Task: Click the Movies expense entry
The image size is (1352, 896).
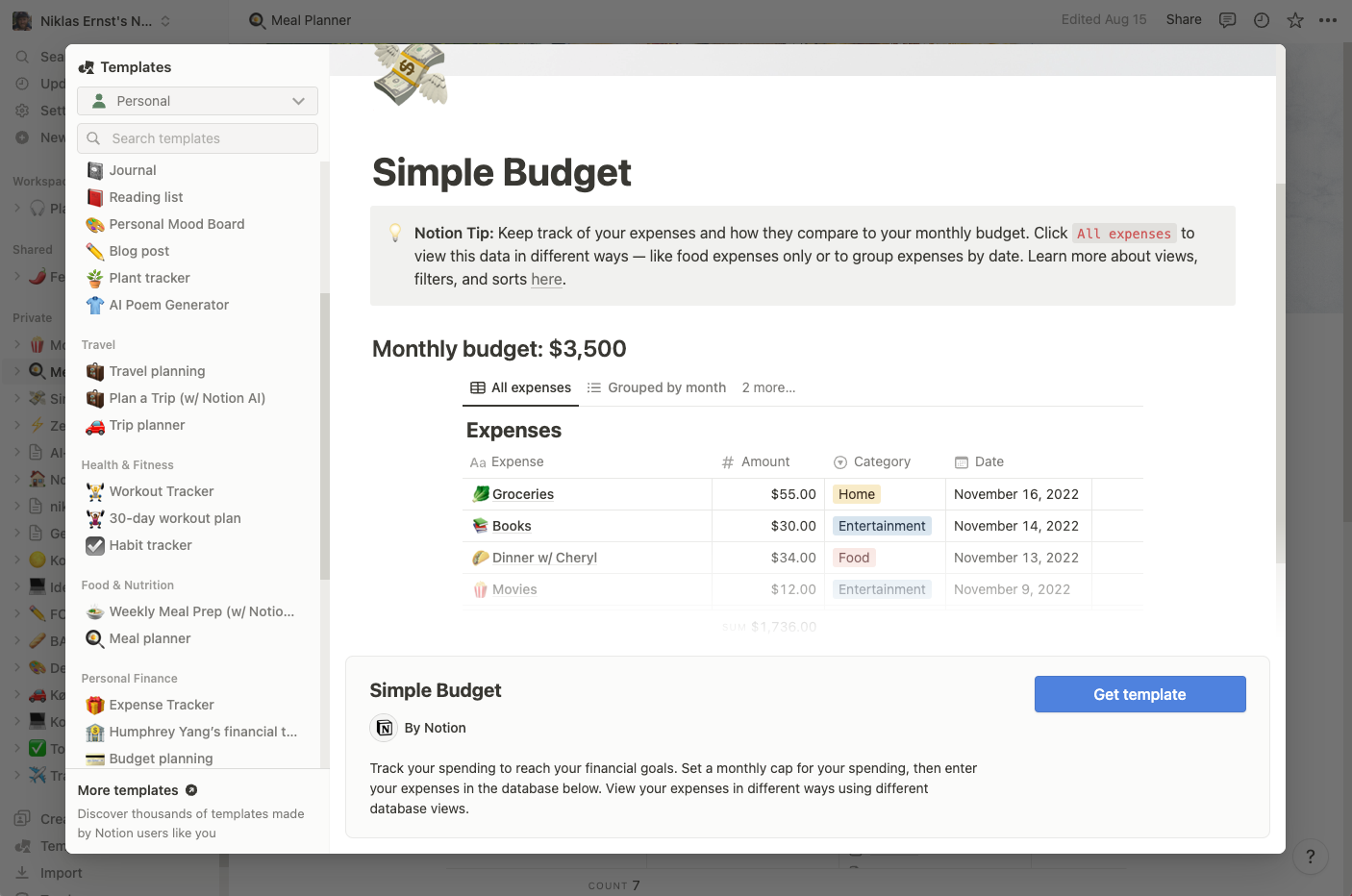Action: [514, 589]
